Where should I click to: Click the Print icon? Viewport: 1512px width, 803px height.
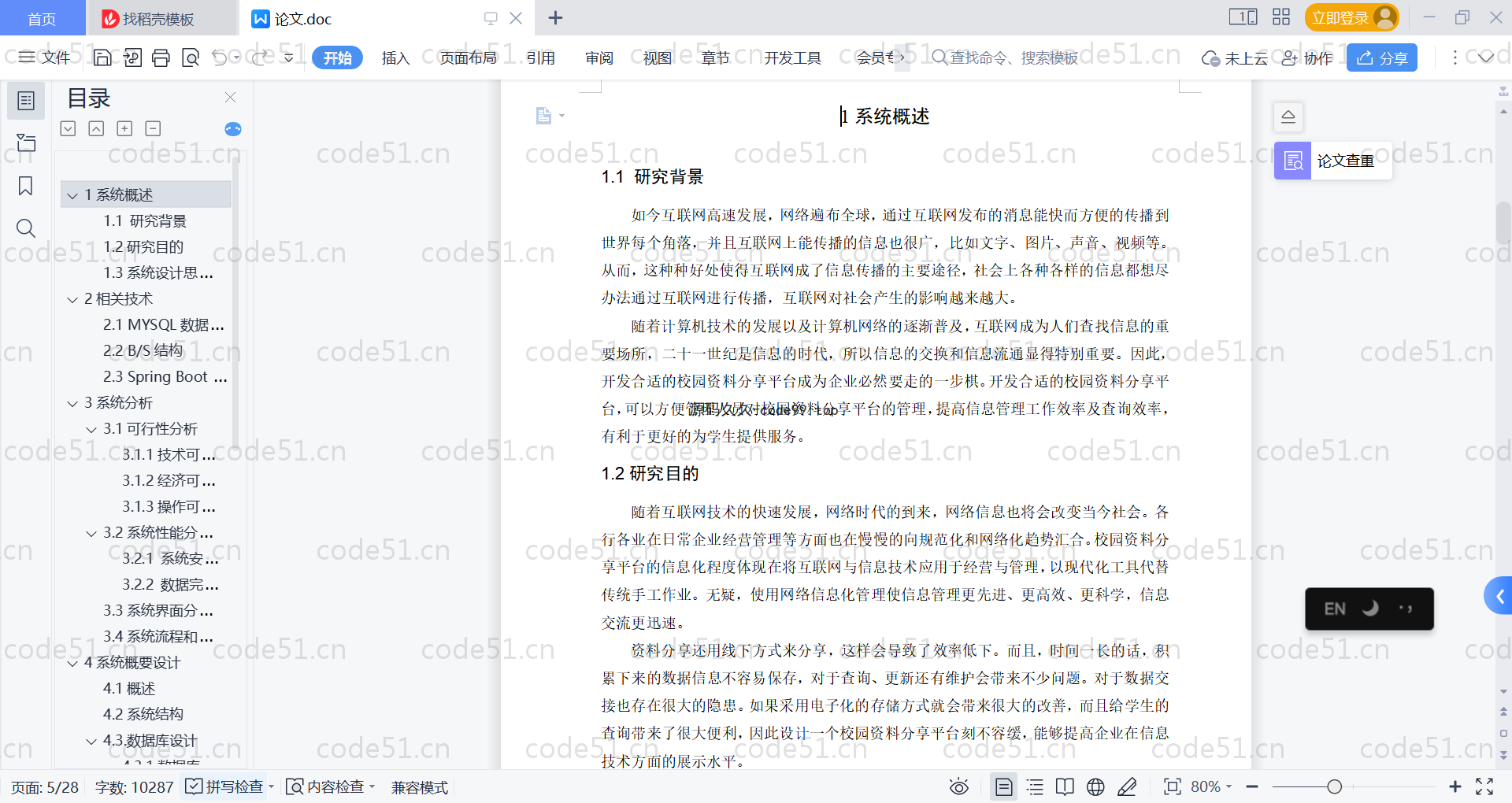click(x=161, y=57)
